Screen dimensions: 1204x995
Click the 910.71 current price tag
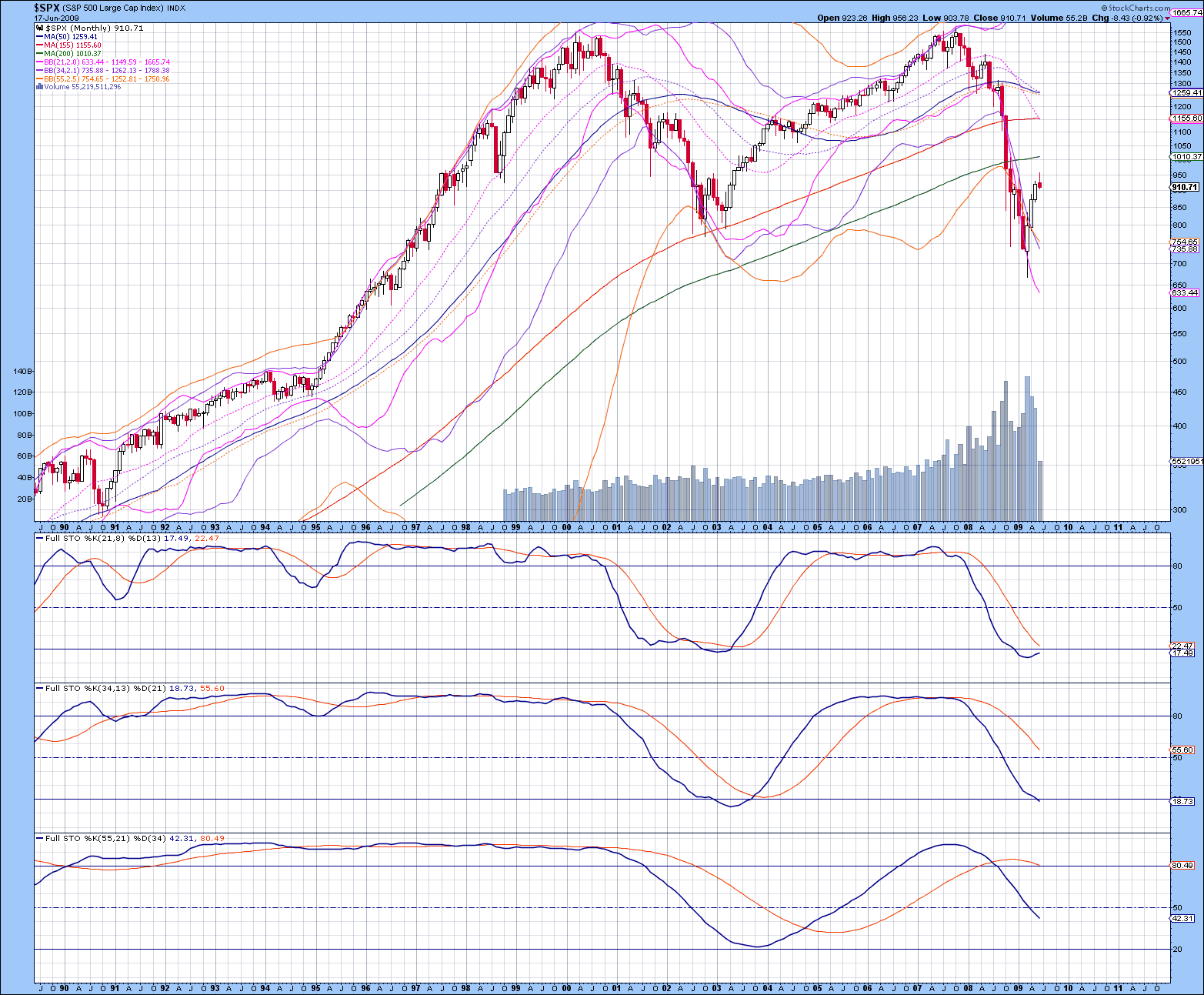coord(1185,187)
